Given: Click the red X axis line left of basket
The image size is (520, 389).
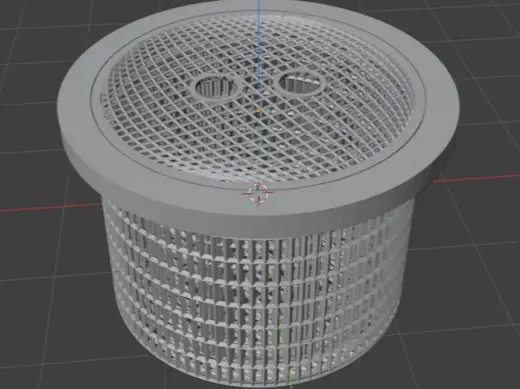Looking at the screenshot, I should tap(50, 207).
